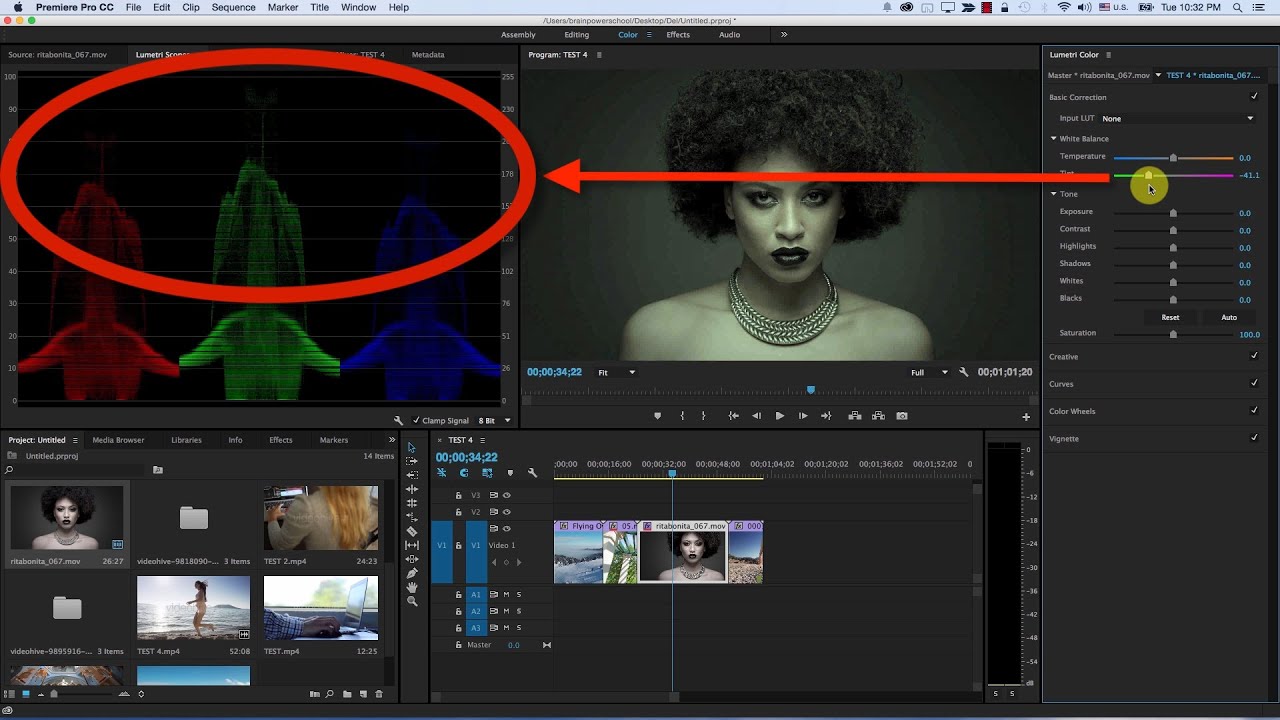Toggle the Vignette section checkbox
This screenshot has height=720, width=1280.
coord(1254,438)
